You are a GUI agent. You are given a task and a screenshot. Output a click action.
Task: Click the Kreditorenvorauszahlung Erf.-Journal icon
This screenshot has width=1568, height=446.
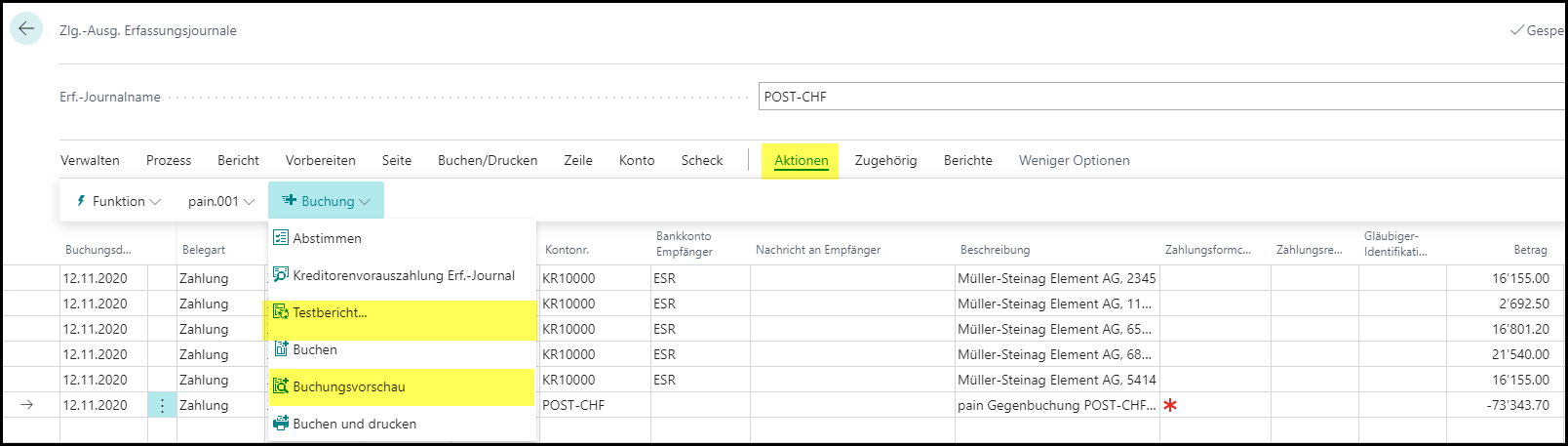[281, 275]
